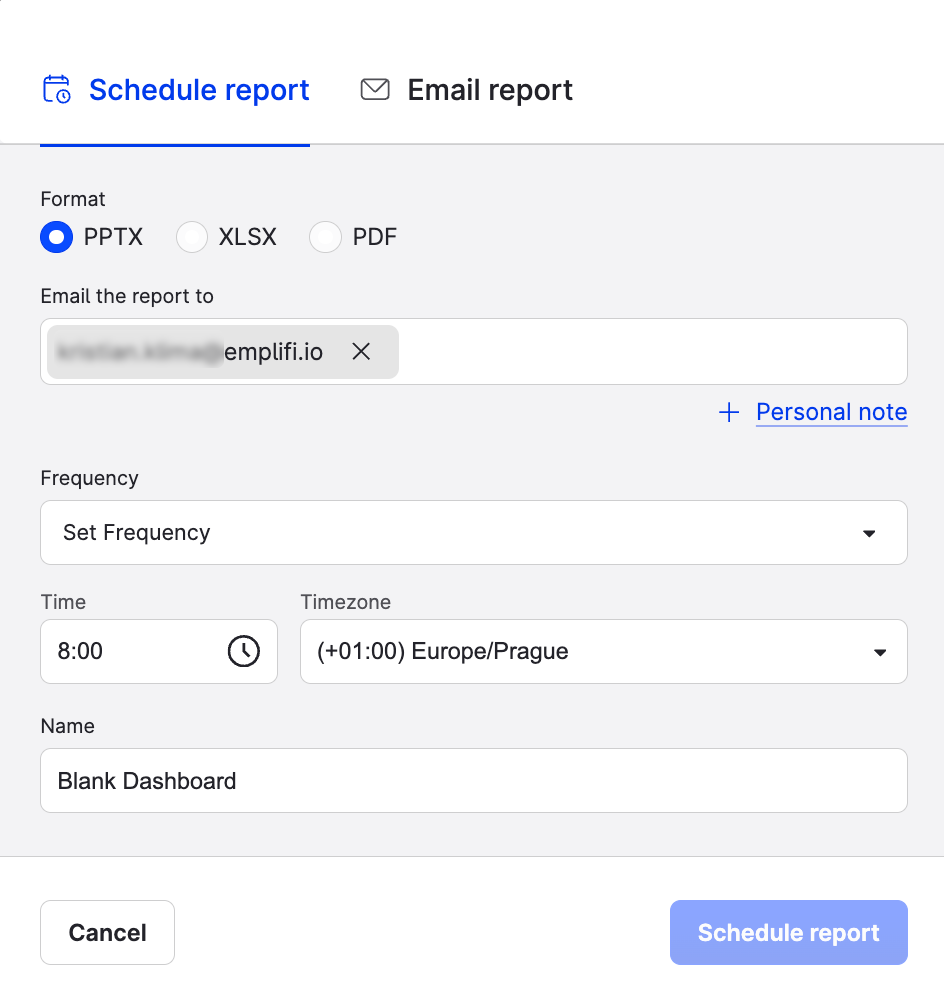
Task: Click the envelope icon beside Email report
Action: (x=375, y=90)
